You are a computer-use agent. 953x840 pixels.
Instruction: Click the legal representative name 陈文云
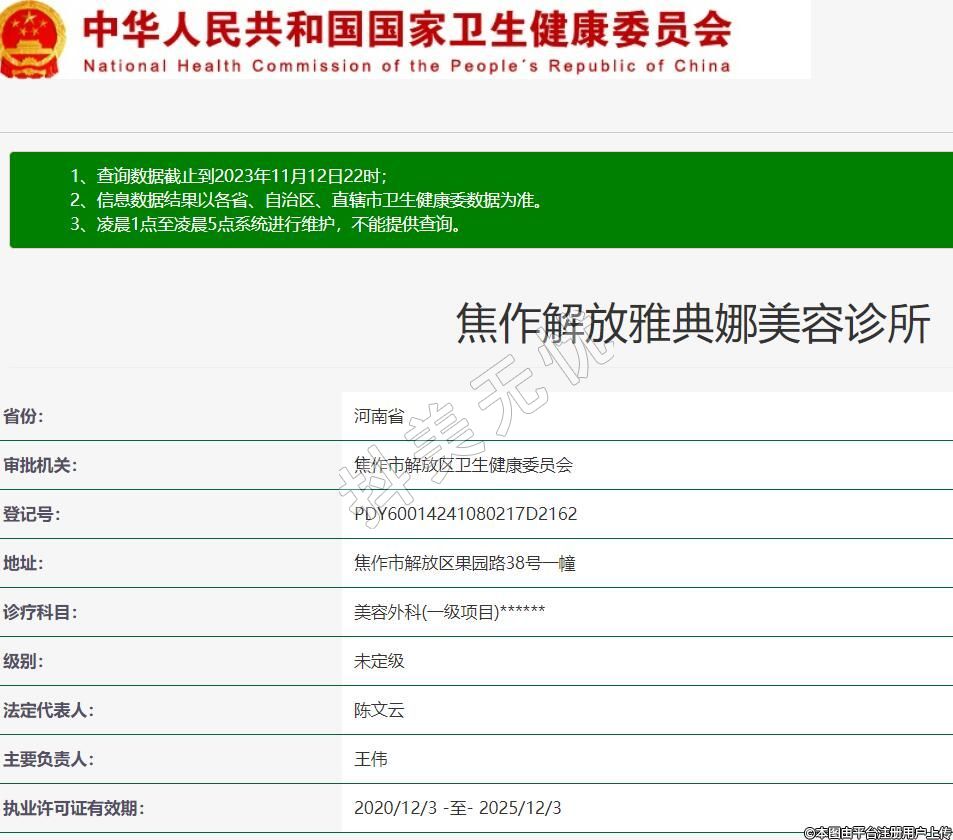click(379, 710)
